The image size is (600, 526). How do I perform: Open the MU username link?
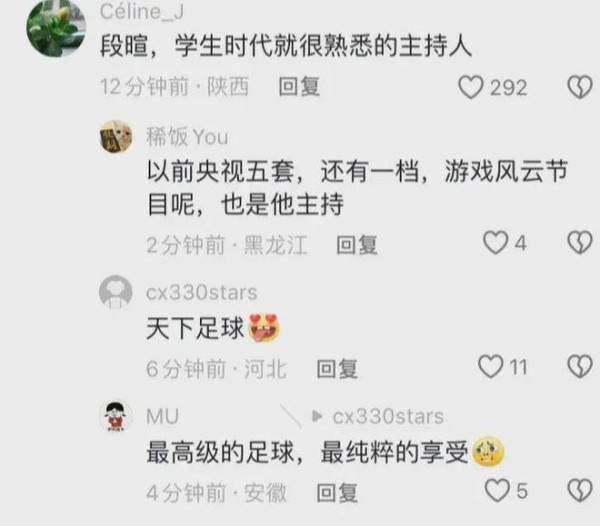163,416
